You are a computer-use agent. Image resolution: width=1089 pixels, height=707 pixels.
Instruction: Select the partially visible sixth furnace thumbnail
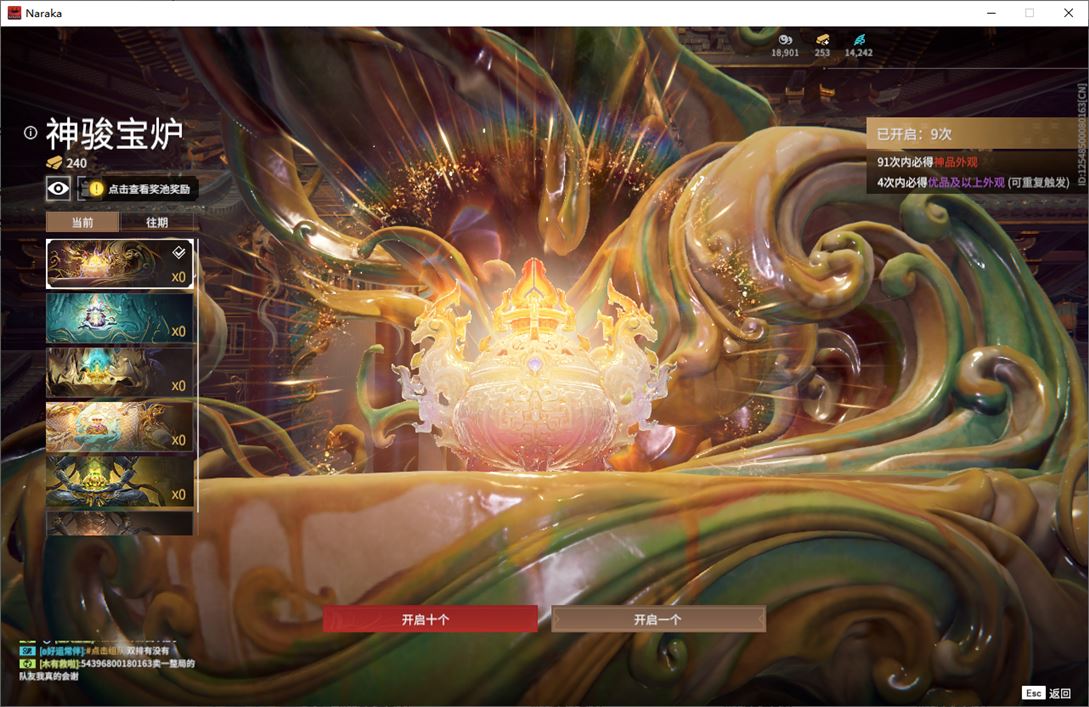(119, 523)
